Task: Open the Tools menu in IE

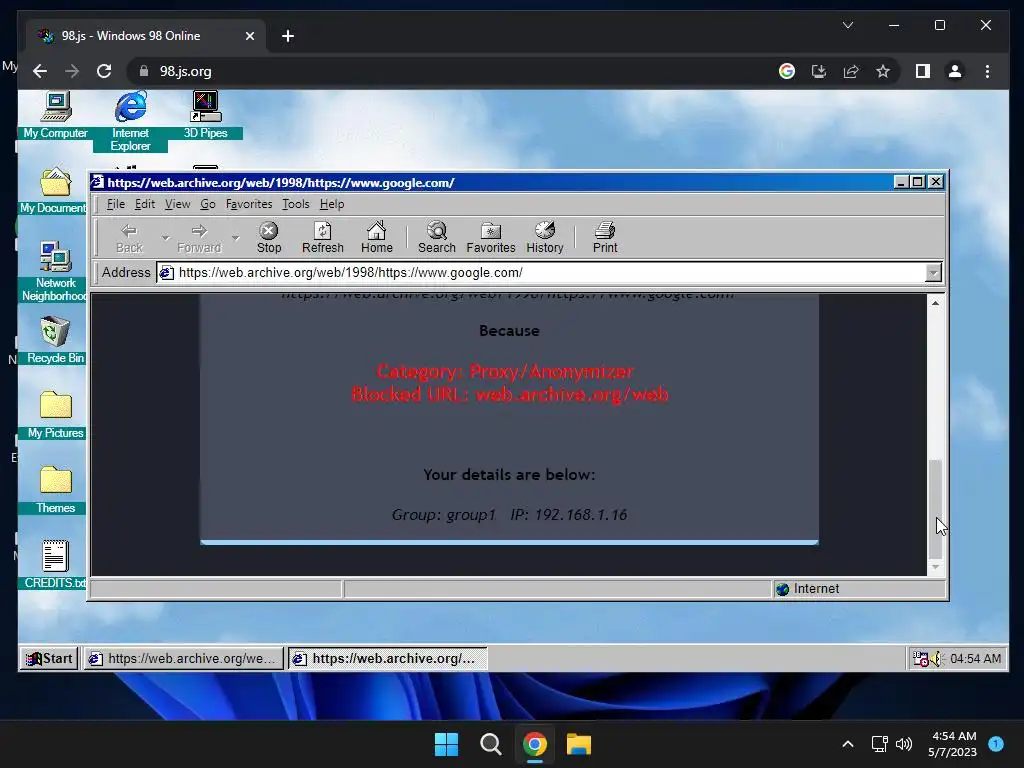Action: point(295,204)
